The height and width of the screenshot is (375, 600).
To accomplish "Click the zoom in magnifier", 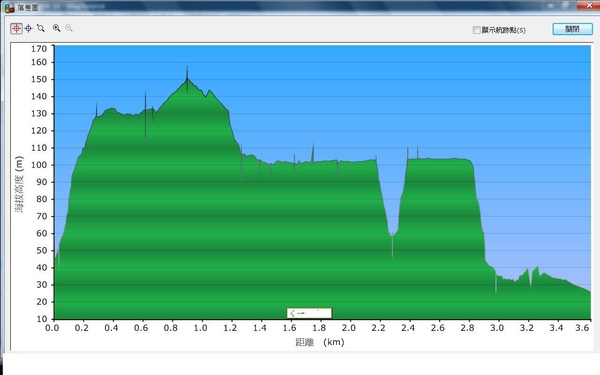I will point(57,28).
